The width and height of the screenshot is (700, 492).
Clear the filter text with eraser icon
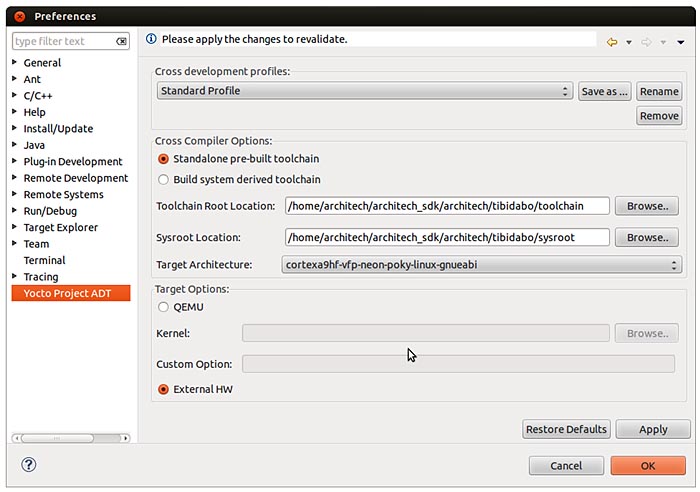point(121,42)
